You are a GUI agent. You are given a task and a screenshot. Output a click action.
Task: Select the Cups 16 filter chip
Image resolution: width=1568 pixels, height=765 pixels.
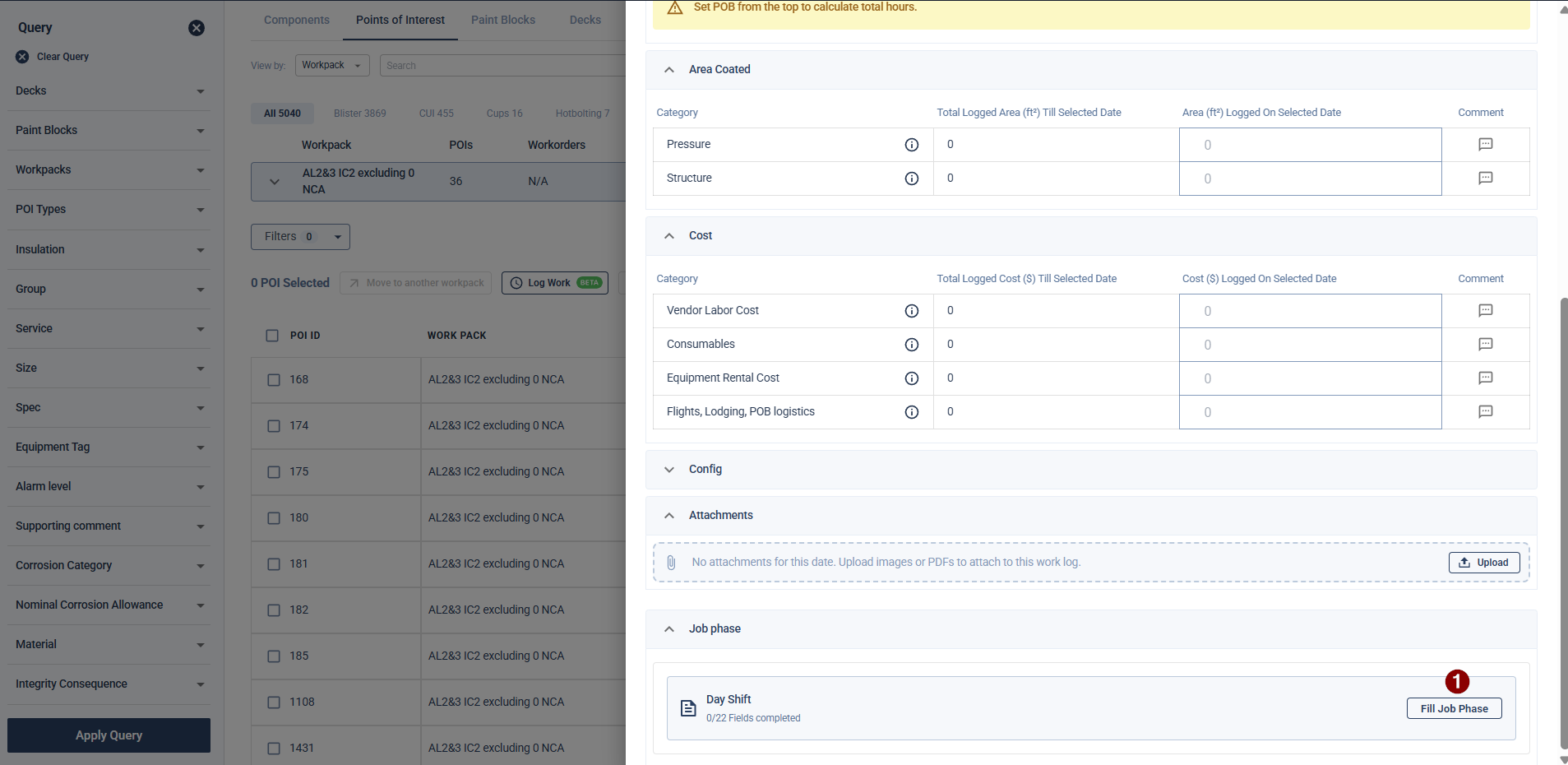coord(505,114)
